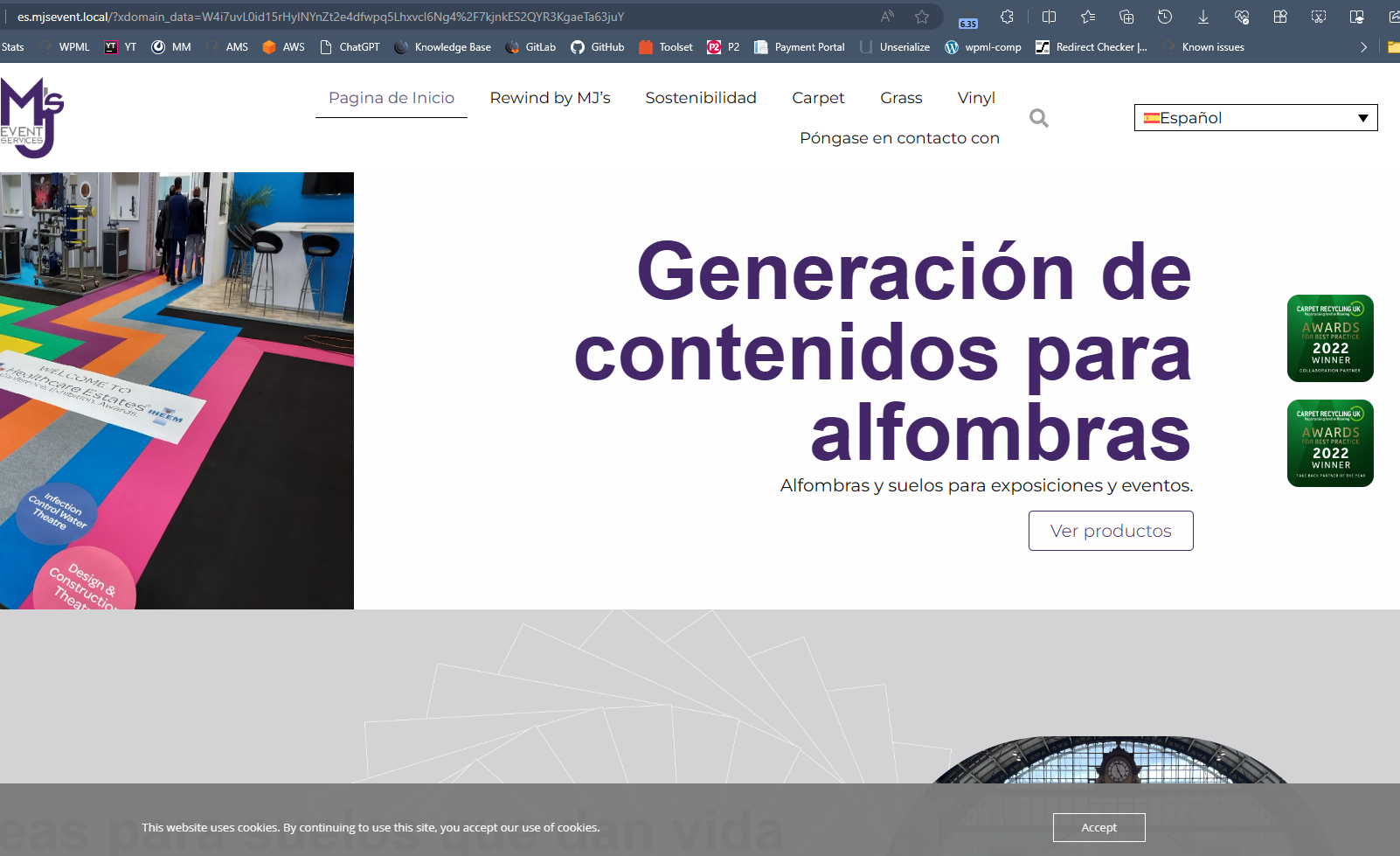Open Redirect Checker bookmark

(1092, 47)
